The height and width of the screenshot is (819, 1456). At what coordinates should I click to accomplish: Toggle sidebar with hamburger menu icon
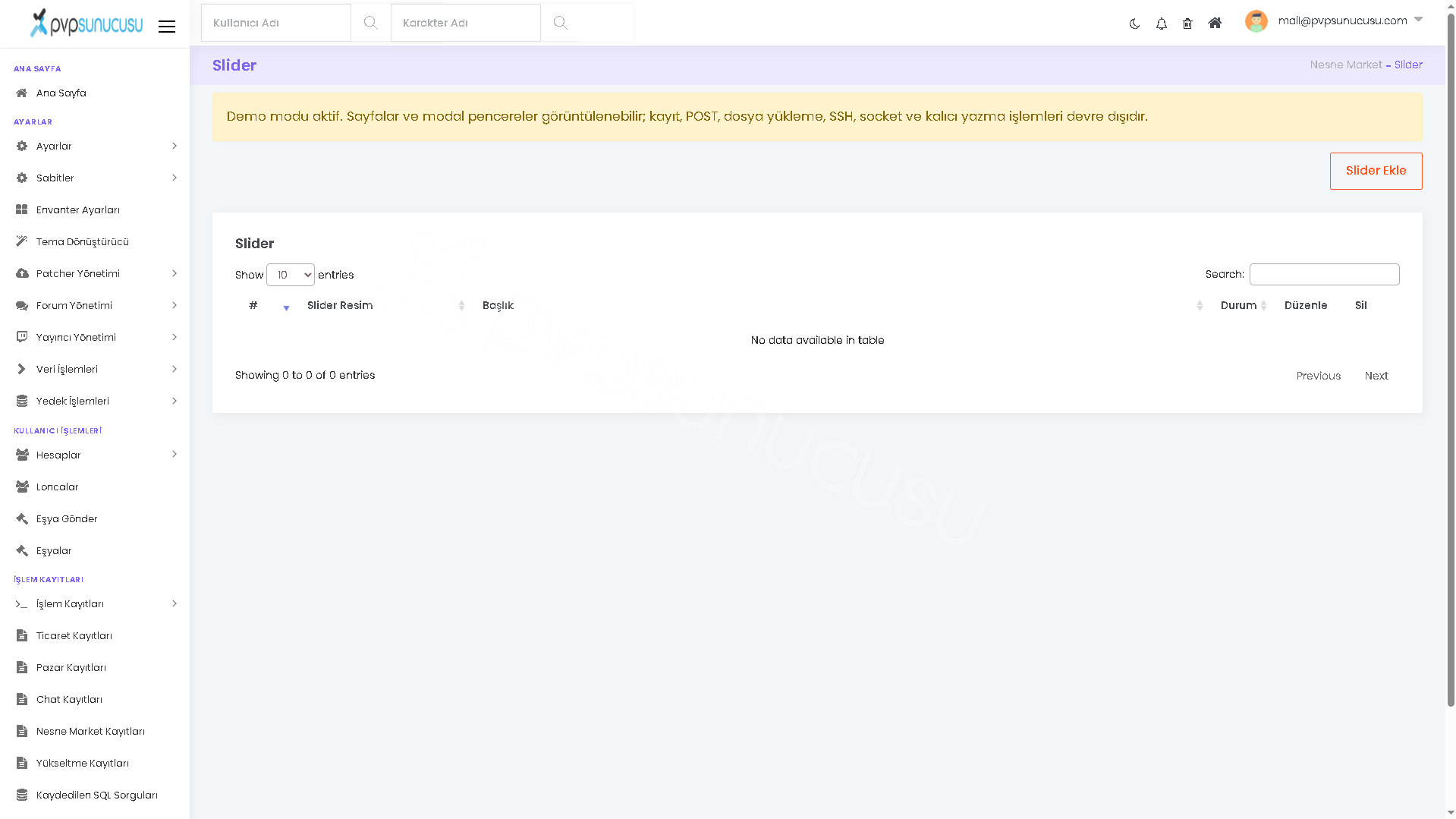[x=167, y=27]
